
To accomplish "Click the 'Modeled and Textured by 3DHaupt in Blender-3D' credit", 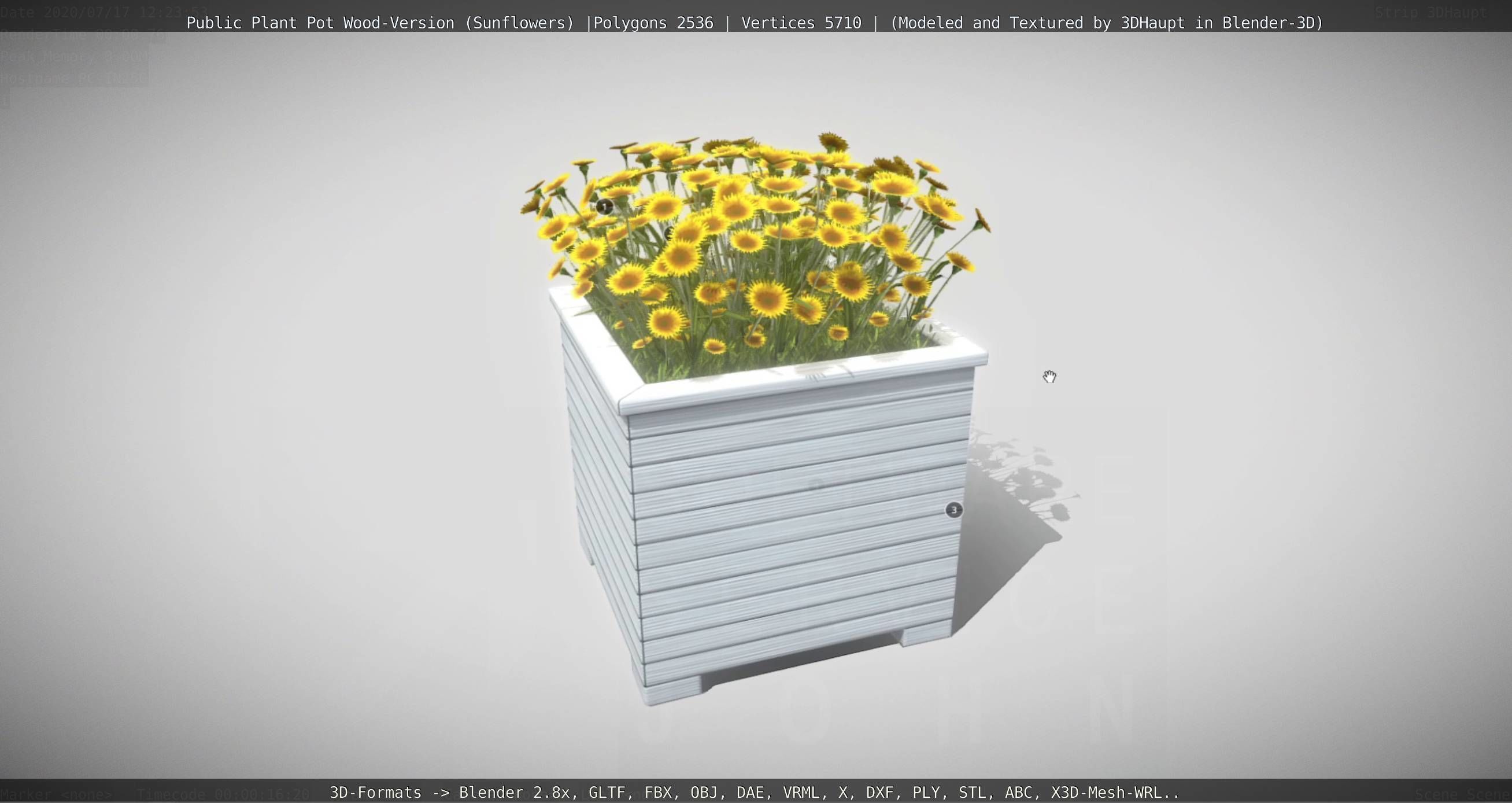I will click(1107, 23).
